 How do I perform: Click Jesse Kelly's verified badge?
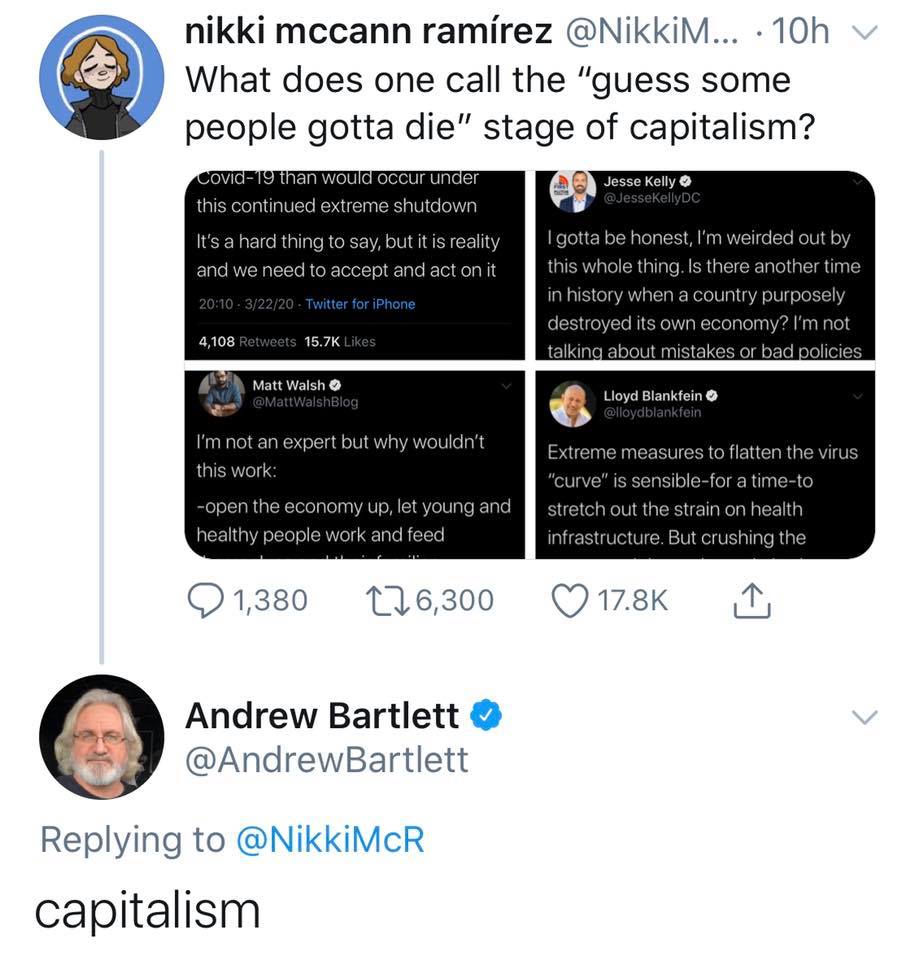[x=686, y=181]
